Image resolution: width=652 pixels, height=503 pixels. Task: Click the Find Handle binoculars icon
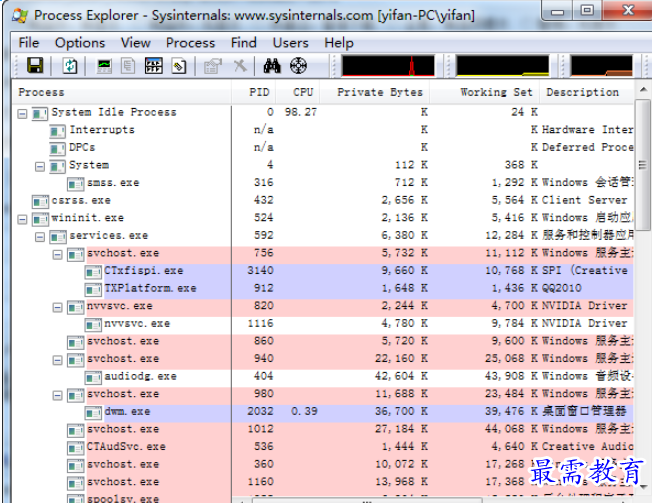point(270,66)
